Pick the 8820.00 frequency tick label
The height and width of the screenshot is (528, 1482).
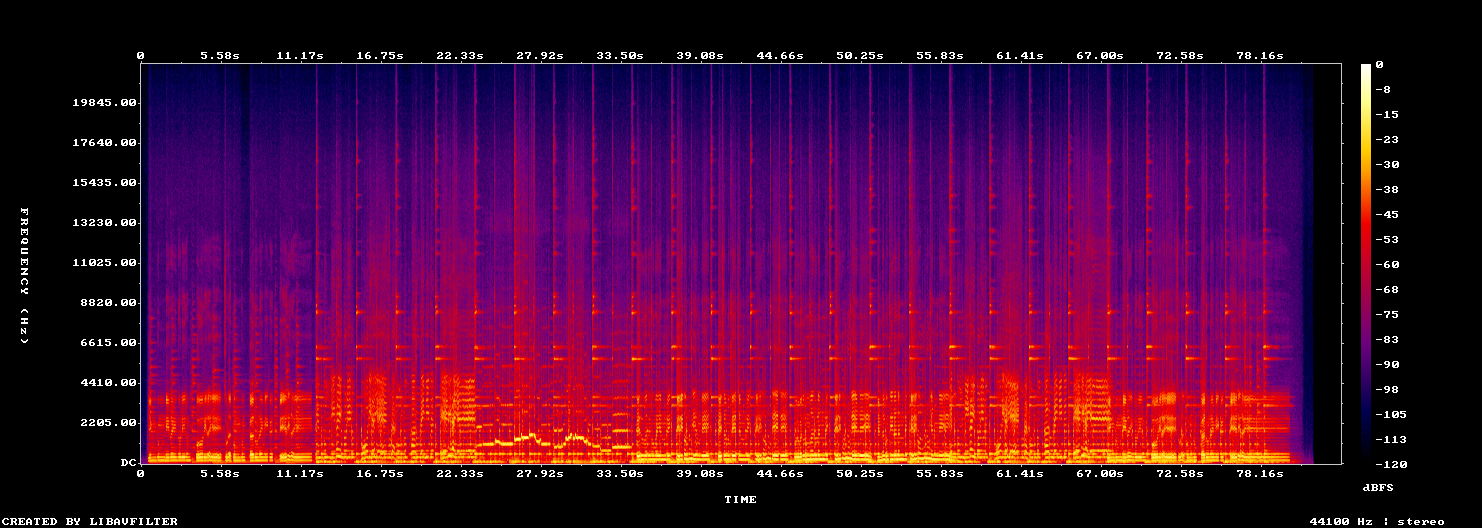(108, 303)
